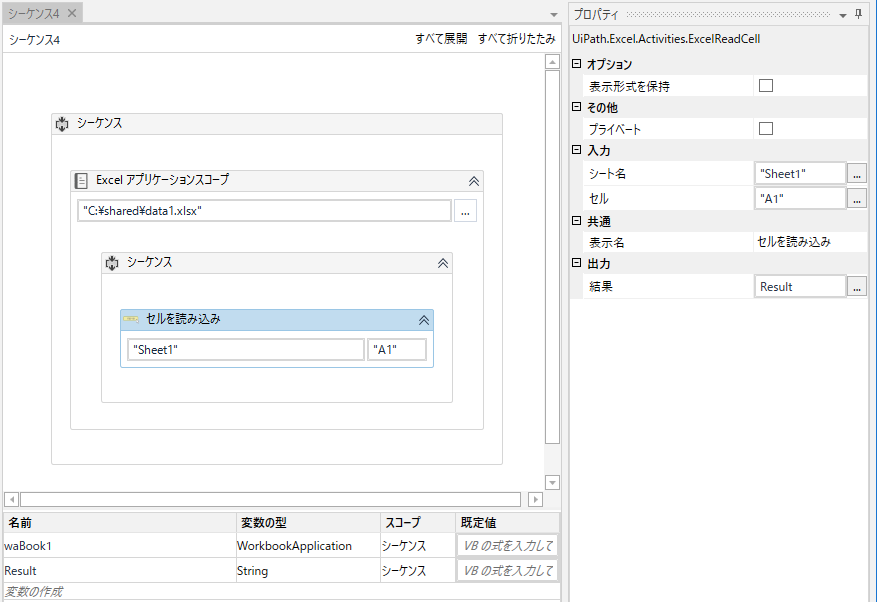877x602 pixels.
Task: Collapse the Excel アプリケーションスコープ activity
Action: click(x=474, y=181)
